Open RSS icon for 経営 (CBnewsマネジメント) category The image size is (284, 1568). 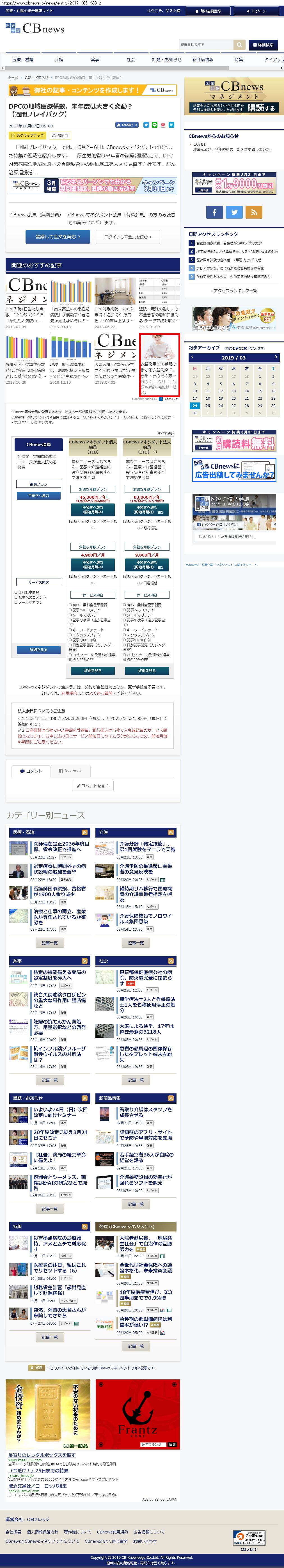pos(171,1226)
